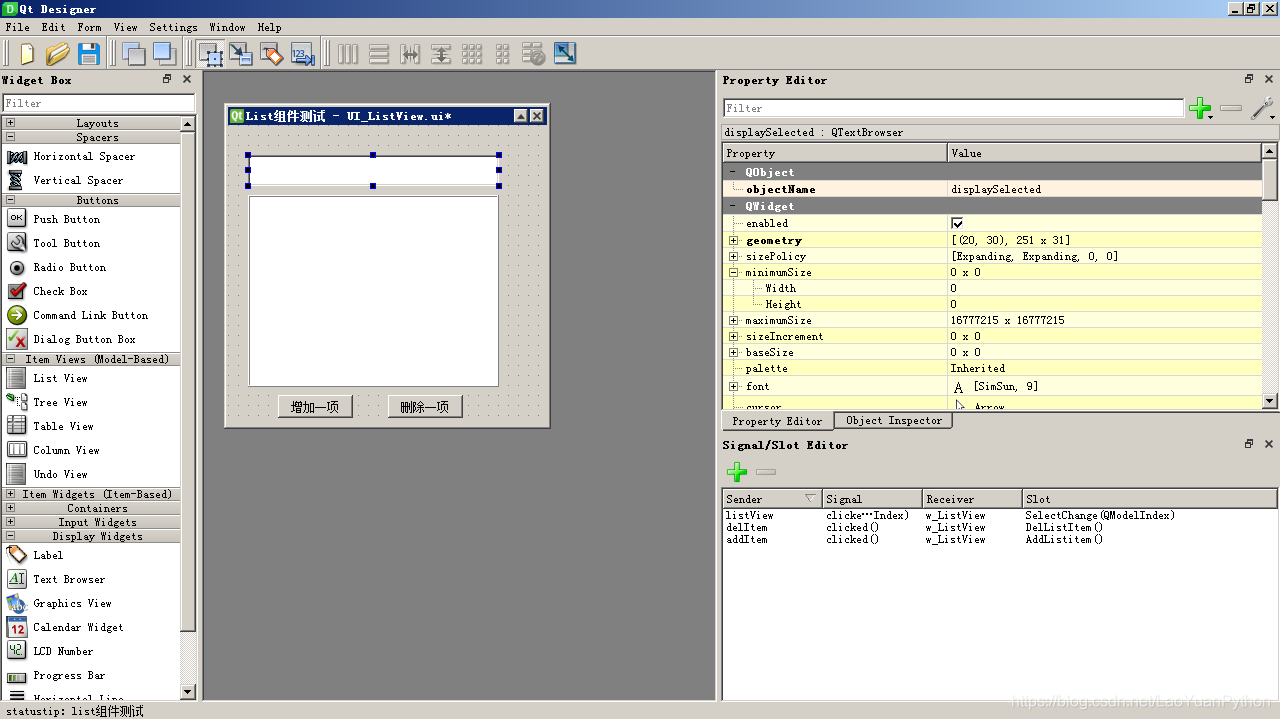Viewport: 1280px width, 720px height.
Task: Click the 增加一项 button on the form
Action: coord(315,407)
